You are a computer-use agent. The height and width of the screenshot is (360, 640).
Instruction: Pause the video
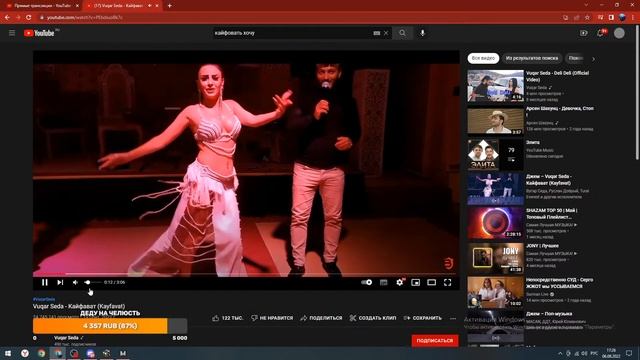point(44,282)
